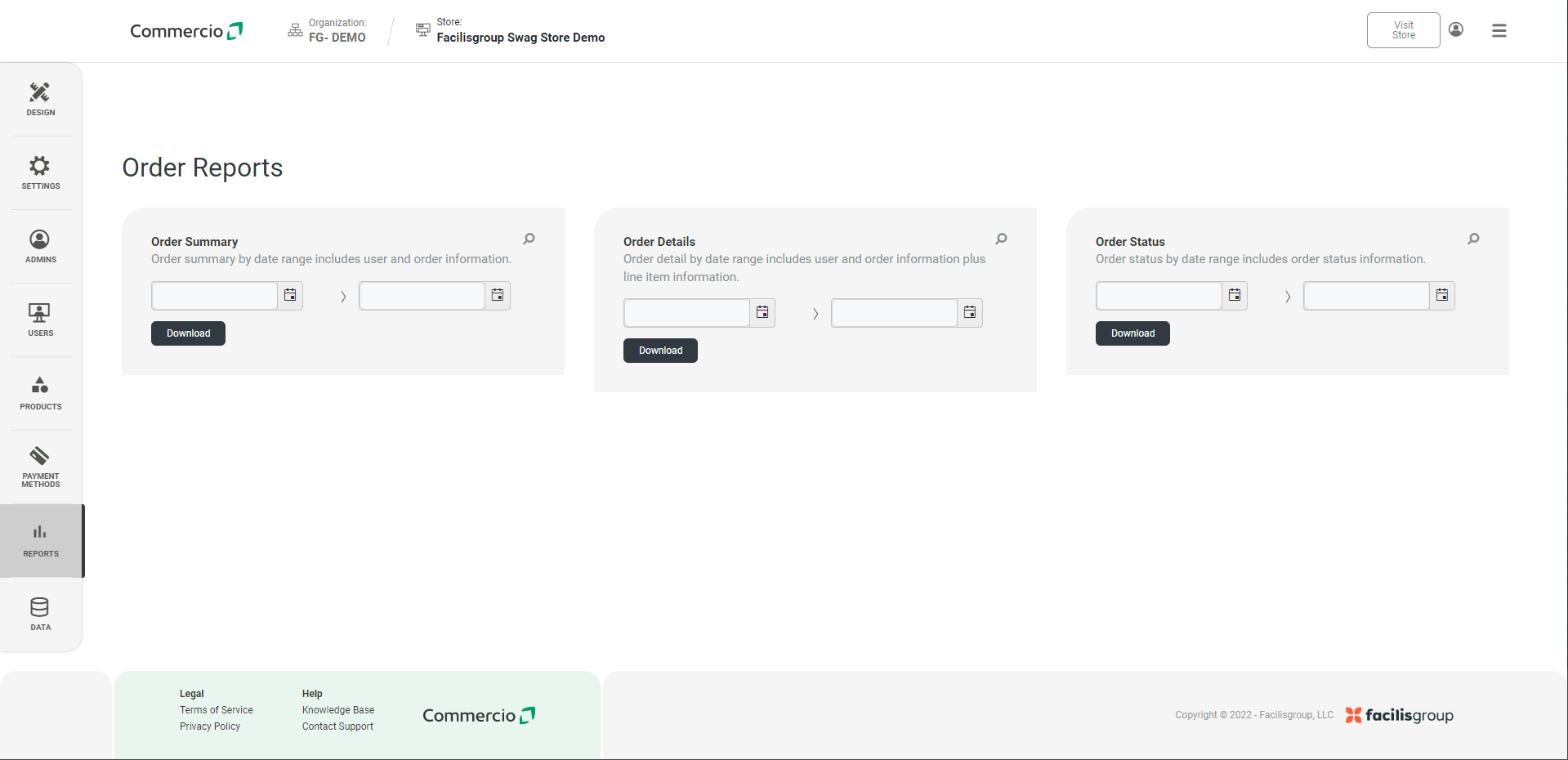Screen dimensions: 1568x760
Task: Open Order Summary start date calendar
Action: point(290,296)
